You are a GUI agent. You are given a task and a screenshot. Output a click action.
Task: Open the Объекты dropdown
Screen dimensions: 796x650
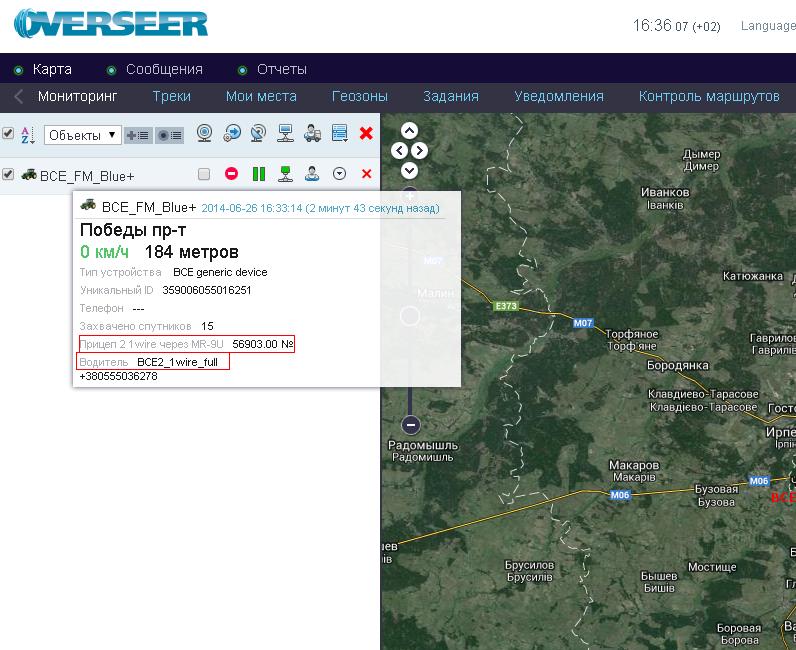click(83, 134)
